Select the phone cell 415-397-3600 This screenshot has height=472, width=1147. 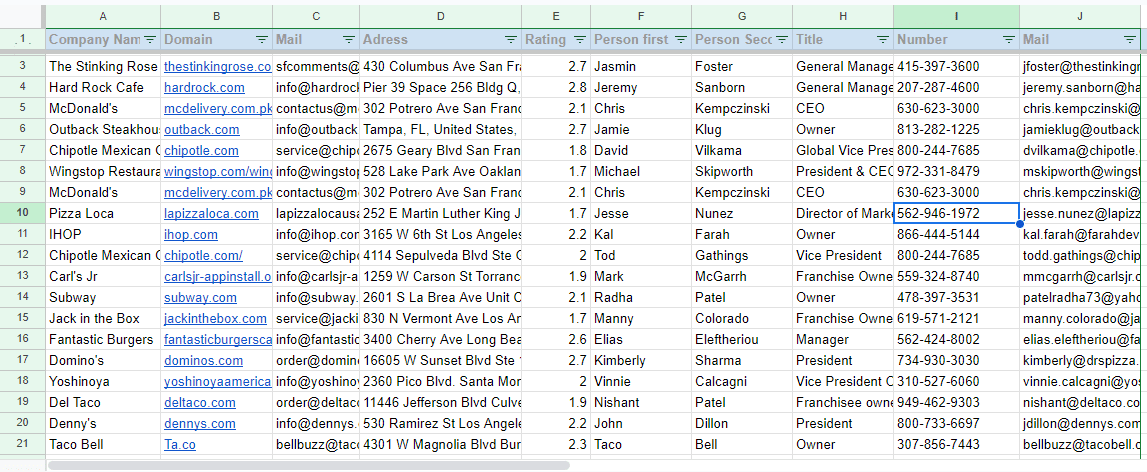(x=957, y=67)
